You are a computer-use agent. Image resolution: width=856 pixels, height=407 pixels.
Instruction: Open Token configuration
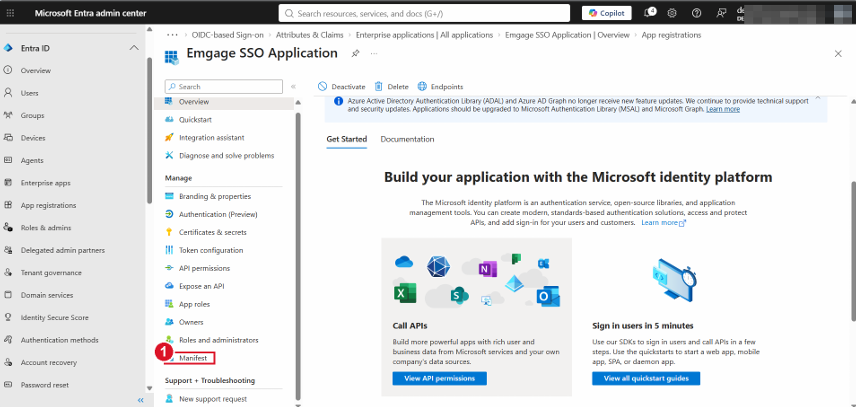point(211,250)
